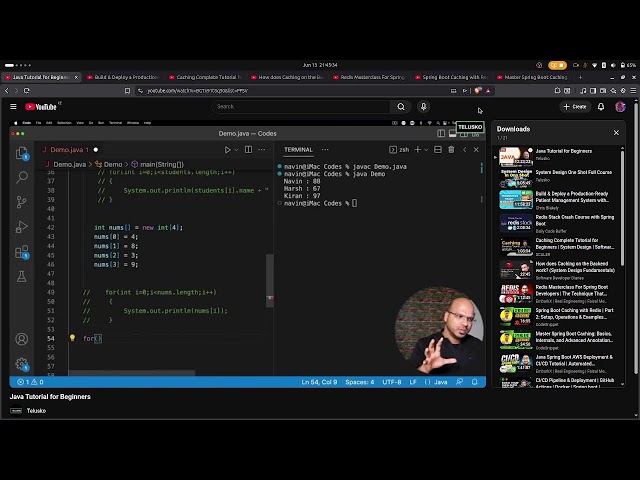The height and width of the screenshot is (480, 640).
Task: Open the clock showing Jun 13
Action: pyautogui.click(x=320, y=65)
